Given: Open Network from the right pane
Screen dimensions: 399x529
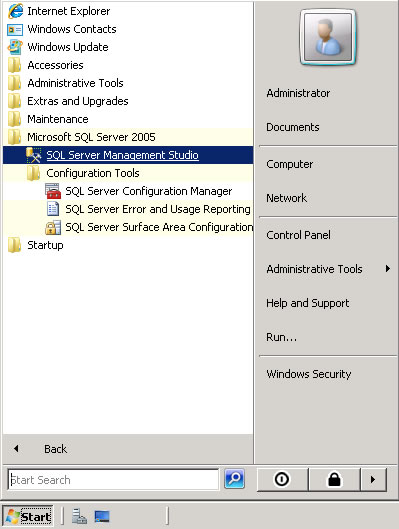Looking at the screenshot, I should coord(287,198).
